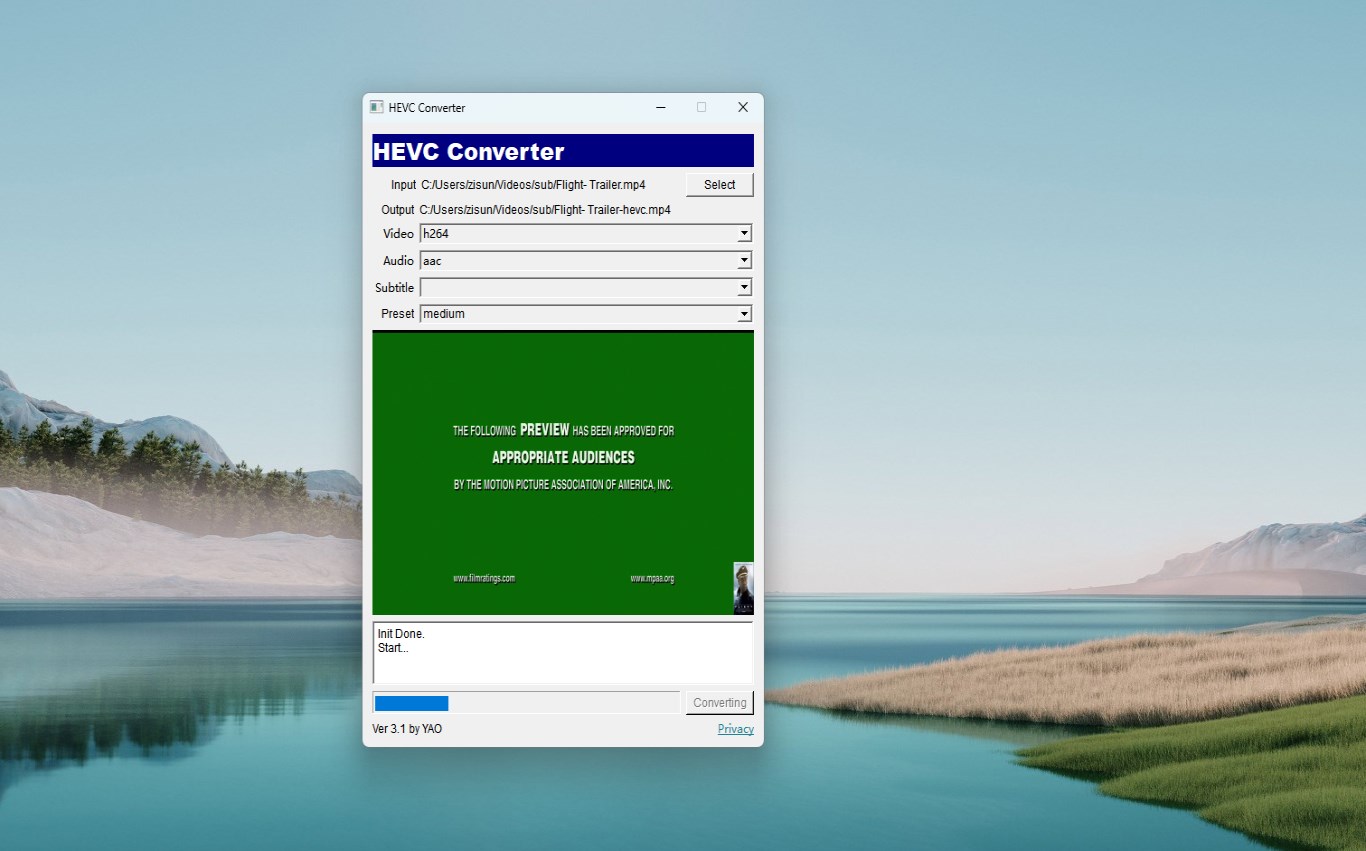Click the Converting button
The width and height of the screenshot is (1366, 851).
(719, 702)
